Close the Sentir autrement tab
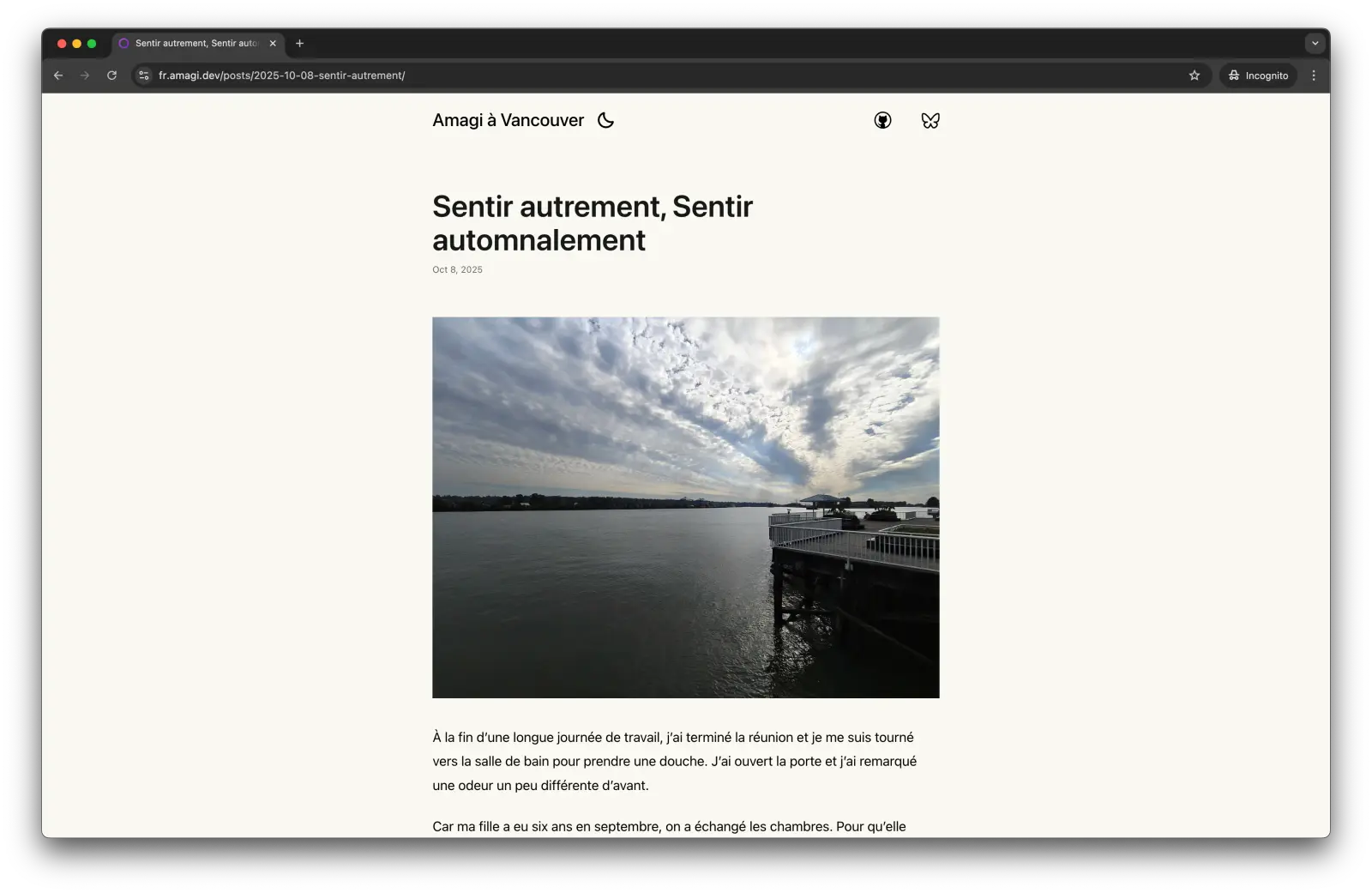 (273, 43)
